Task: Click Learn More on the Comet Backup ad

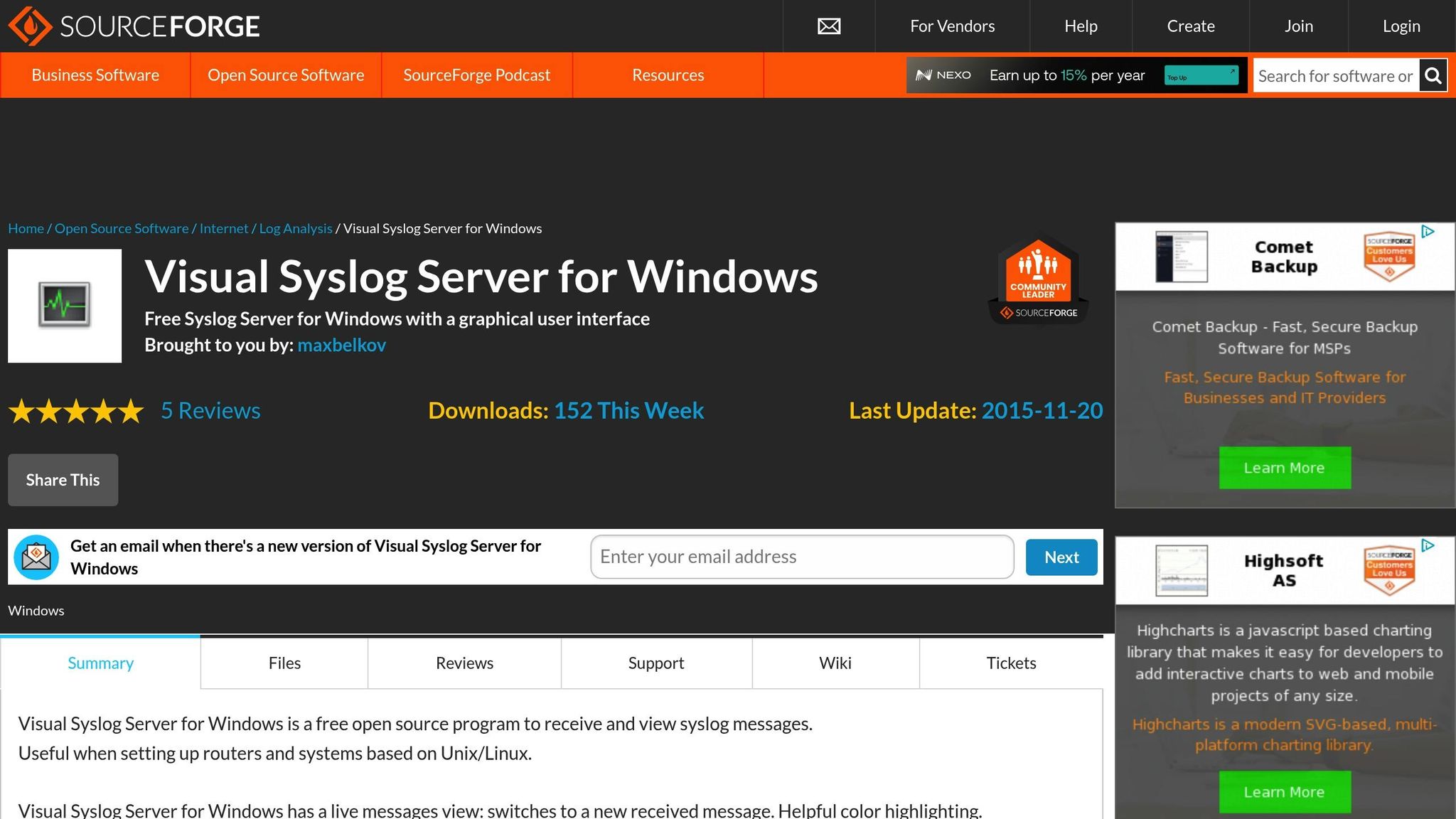Action: 1284,468
